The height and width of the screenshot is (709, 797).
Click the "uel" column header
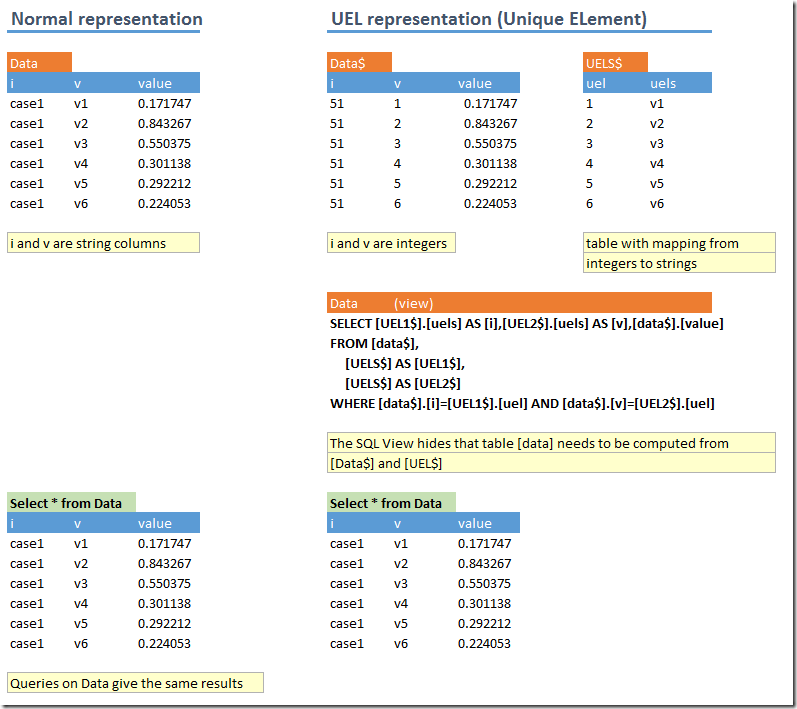pyautogui.click(x=596, y=83)
